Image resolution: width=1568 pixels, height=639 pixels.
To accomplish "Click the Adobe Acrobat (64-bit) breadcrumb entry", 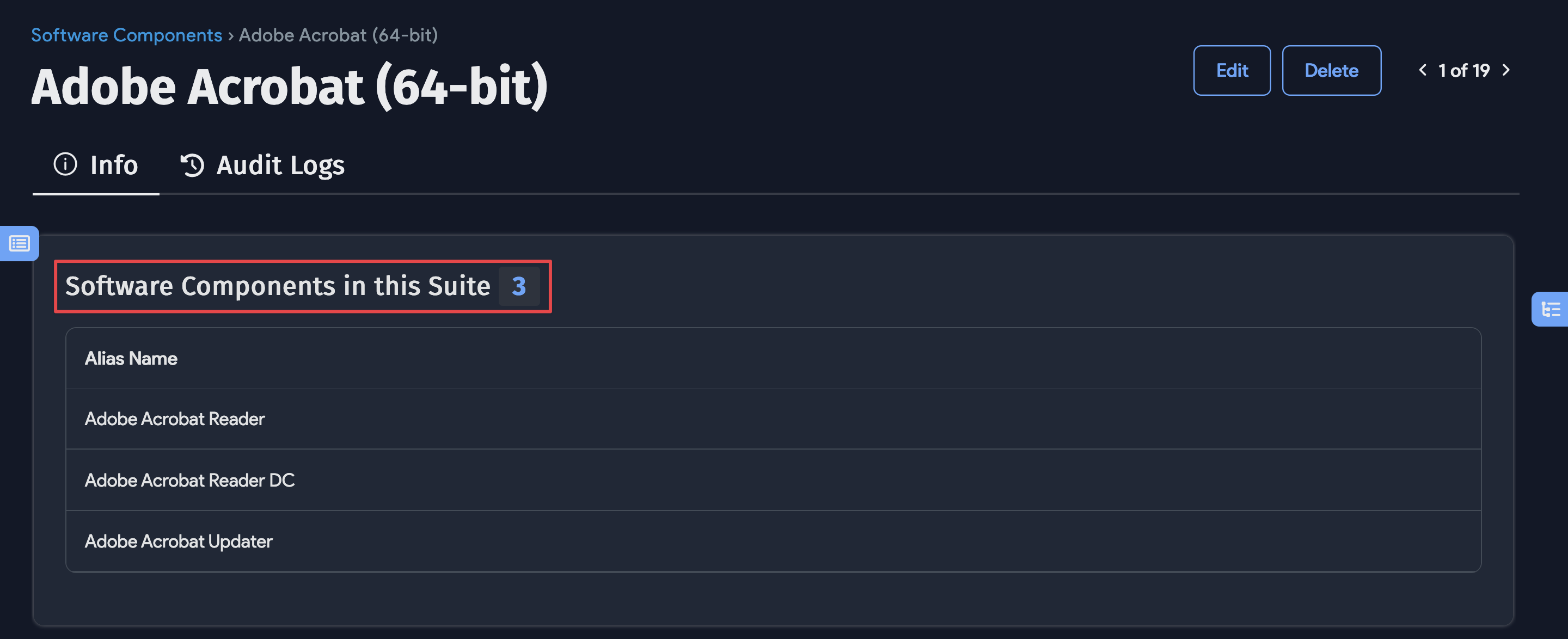I will point(339,35).
